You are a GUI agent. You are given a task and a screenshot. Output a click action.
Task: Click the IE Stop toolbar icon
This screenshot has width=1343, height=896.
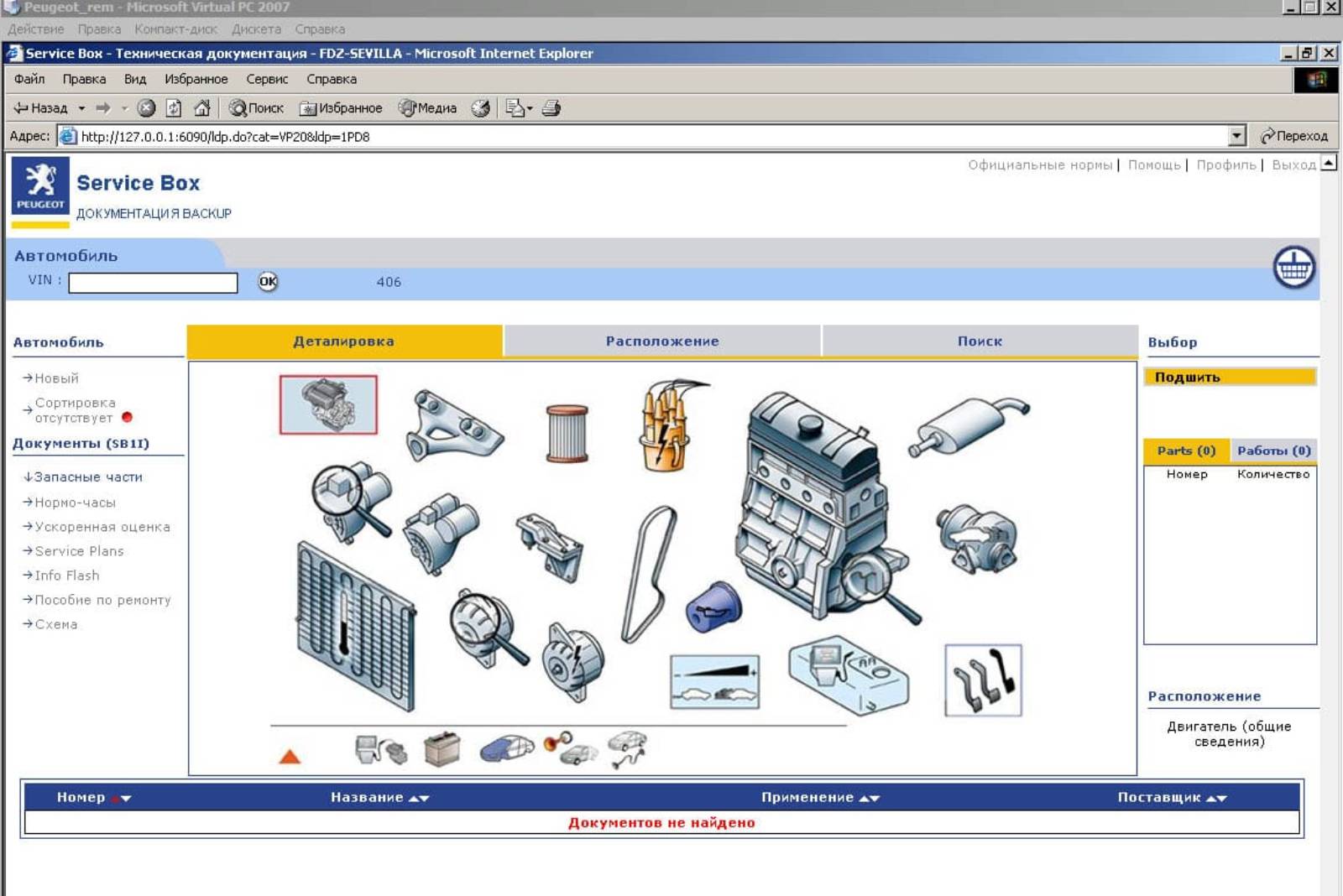(146, 108)
